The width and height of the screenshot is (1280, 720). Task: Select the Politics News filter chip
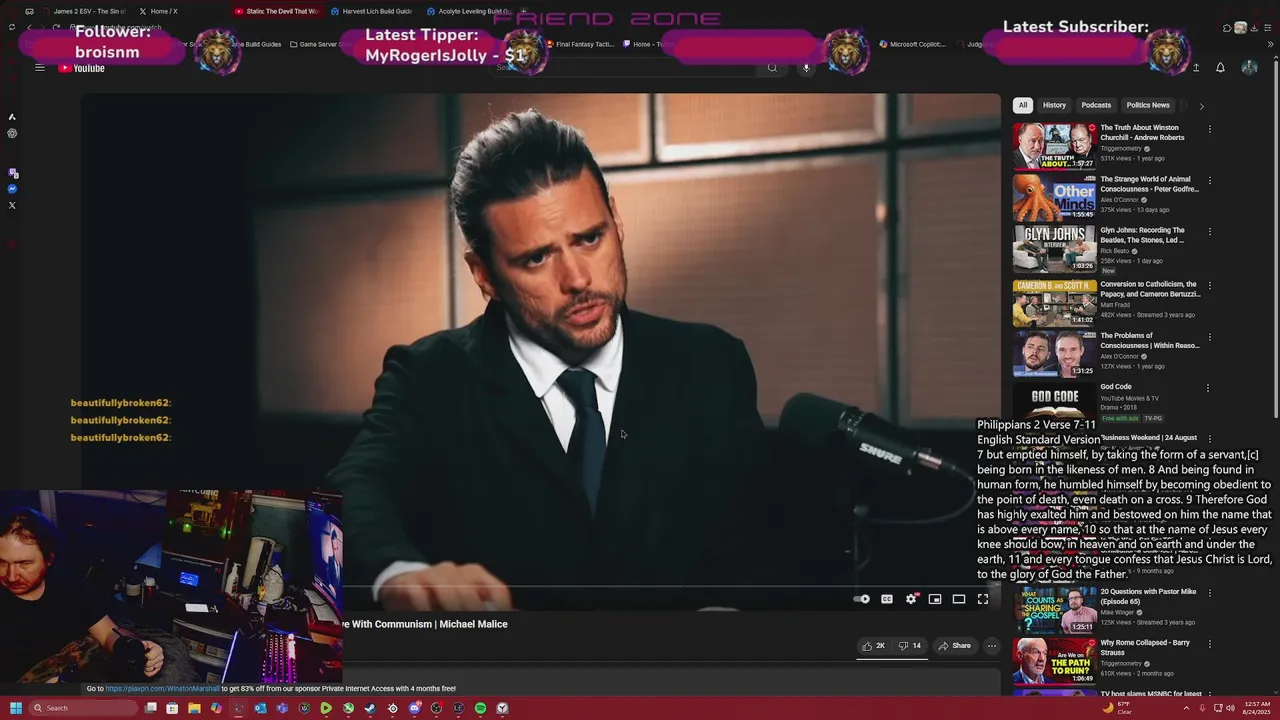click(x=1148, y=105)
